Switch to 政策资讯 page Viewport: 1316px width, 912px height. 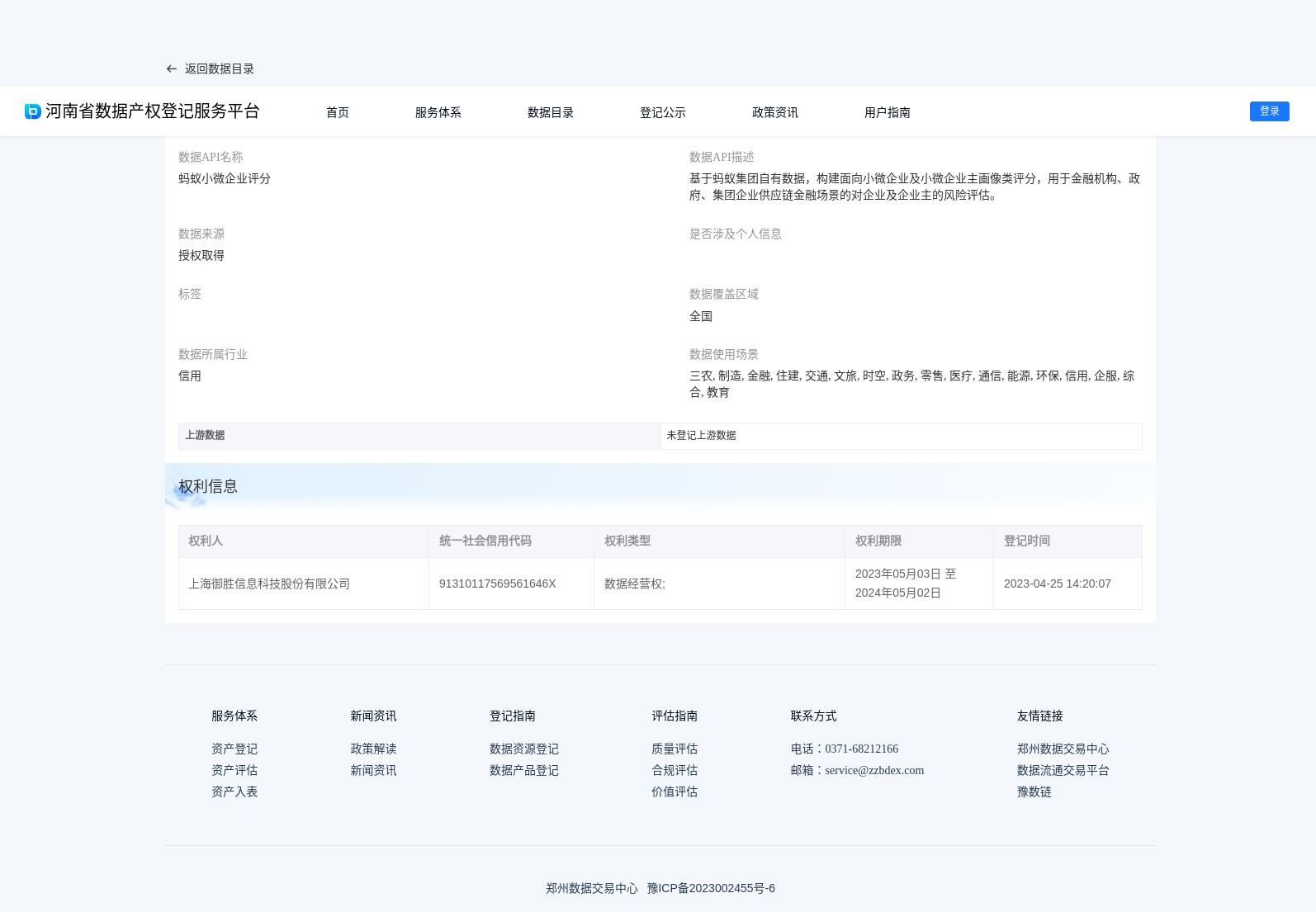[775, 112]
